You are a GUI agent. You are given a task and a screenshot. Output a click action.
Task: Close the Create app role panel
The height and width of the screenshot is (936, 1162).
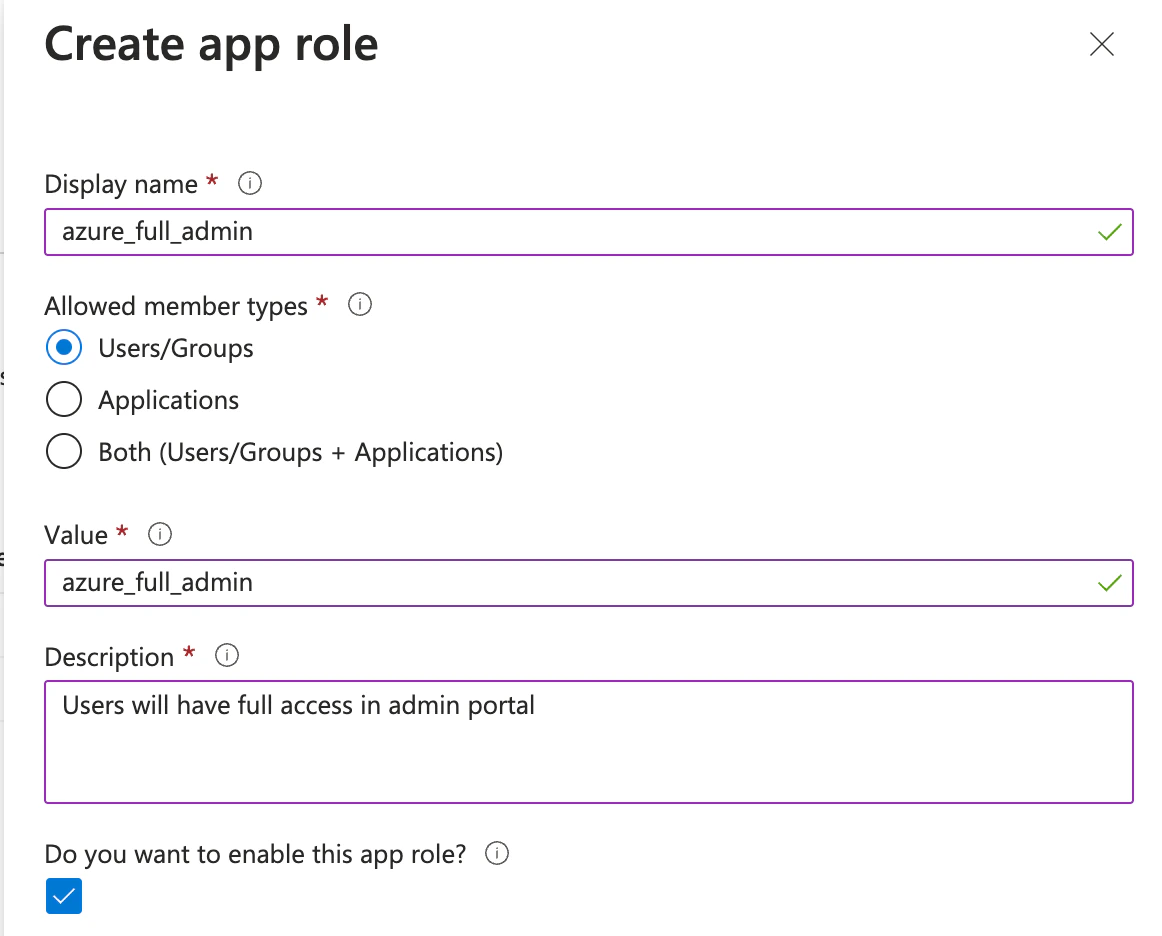tap(1101, 44)
